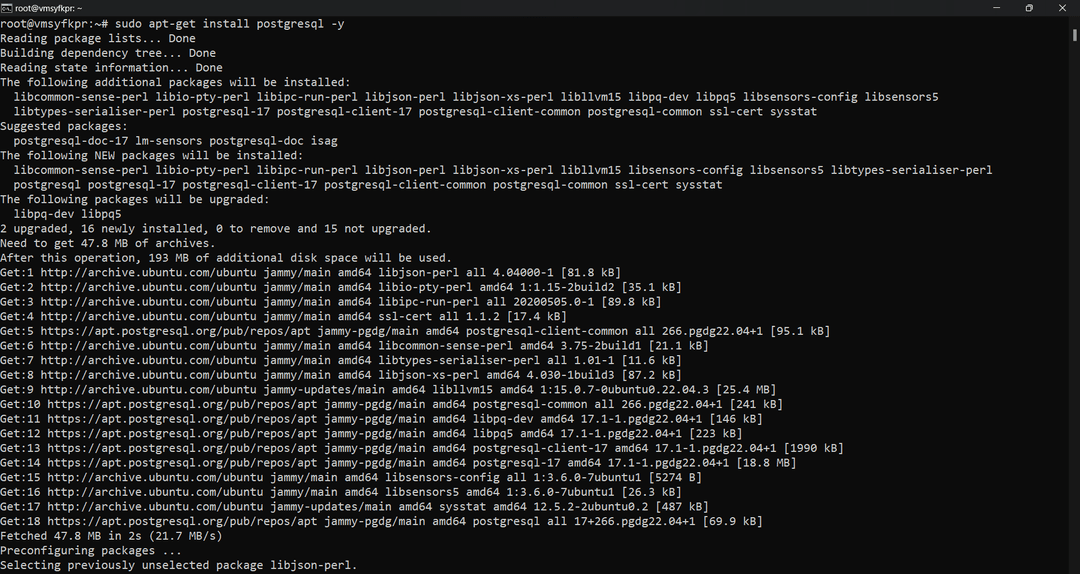Restore down the terminal window

coord(1029,8)
